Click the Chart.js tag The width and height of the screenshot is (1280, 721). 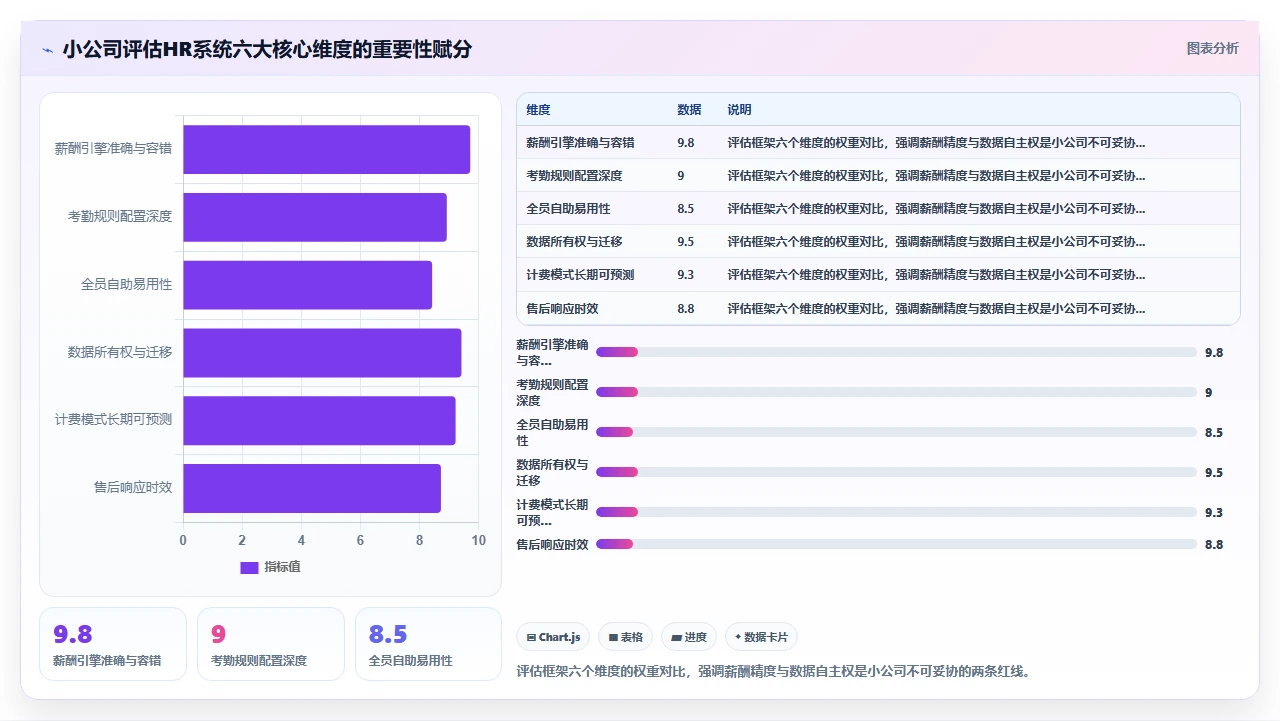[553, 637]
